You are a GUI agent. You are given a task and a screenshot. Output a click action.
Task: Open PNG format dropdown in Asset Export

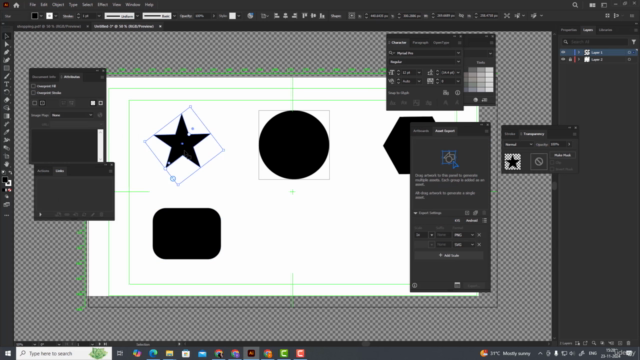[x=464, y=235]
